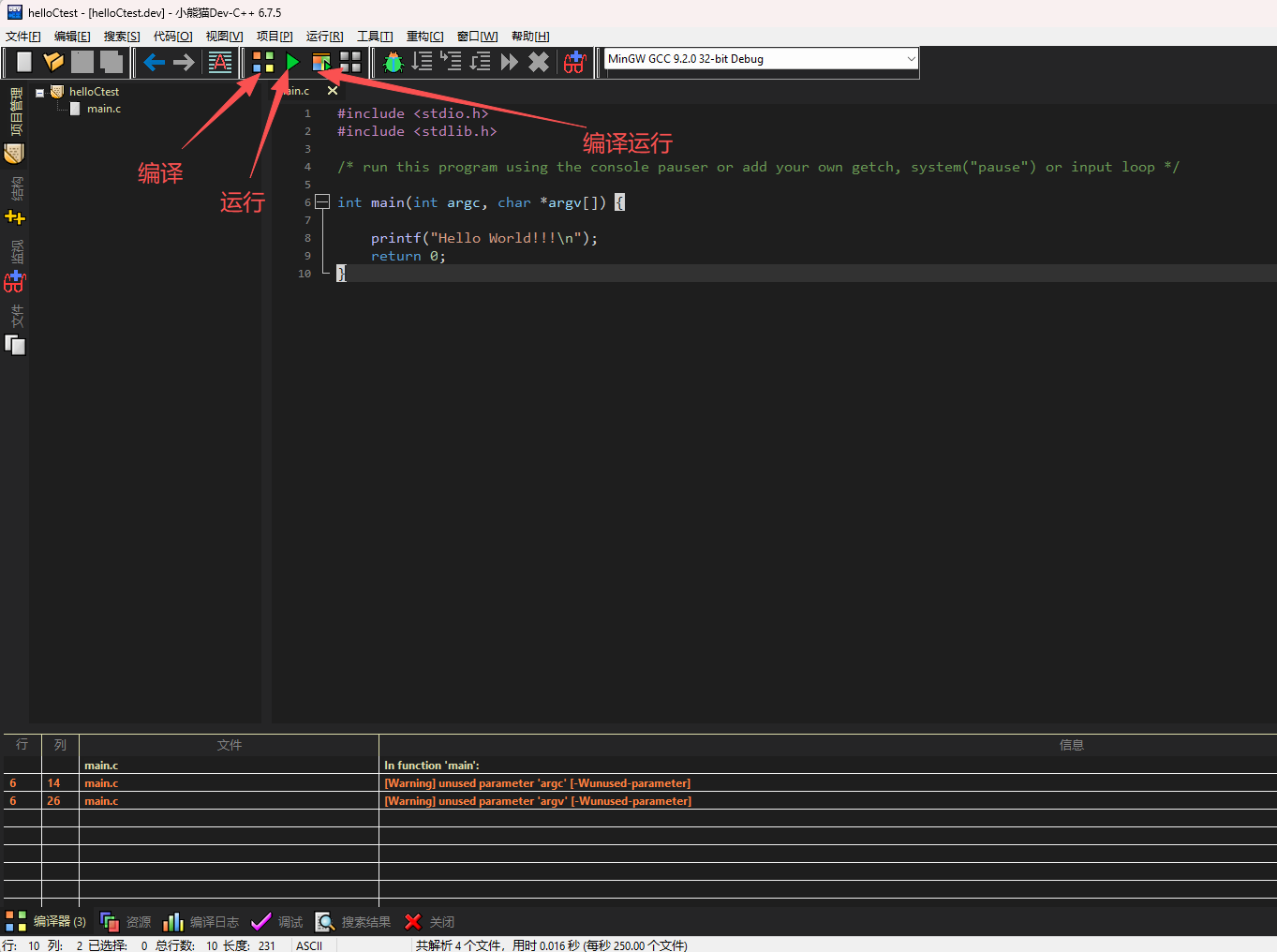Add a watch with the glasses icon
1277x952 pixels.
click(574, 62)
